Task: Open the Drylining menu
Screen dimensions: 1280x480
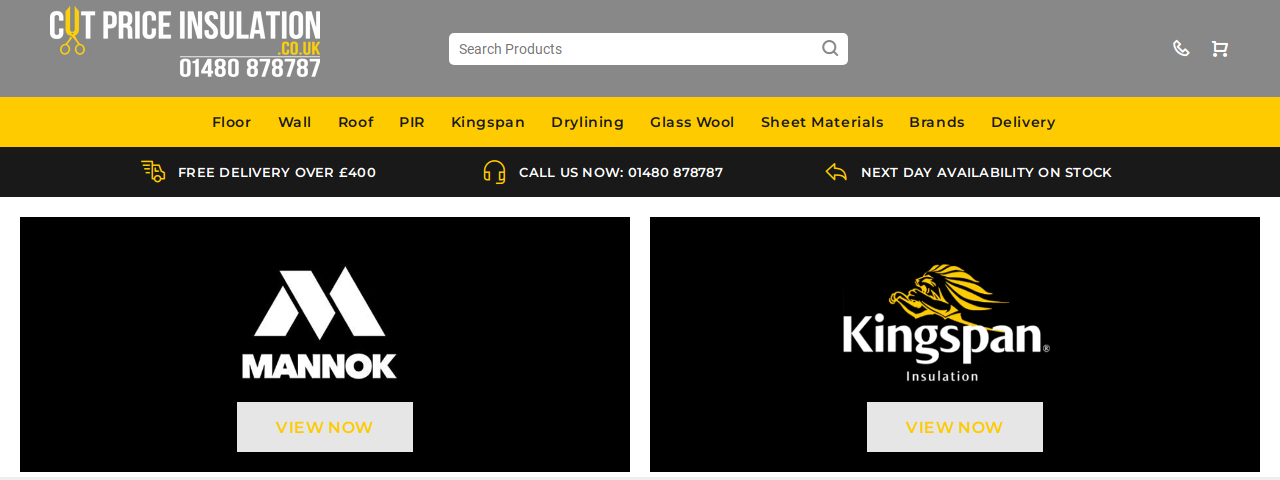Action: [x=587, y=122]
